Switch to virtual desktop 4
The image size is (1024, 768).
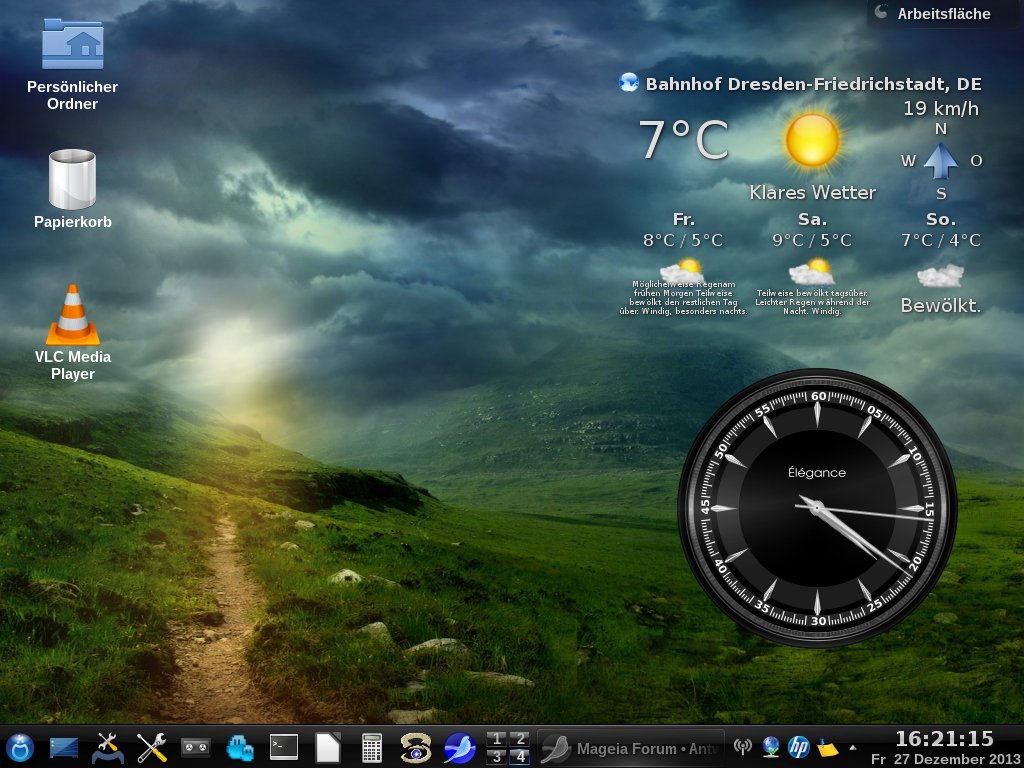(x=519, y=756)
